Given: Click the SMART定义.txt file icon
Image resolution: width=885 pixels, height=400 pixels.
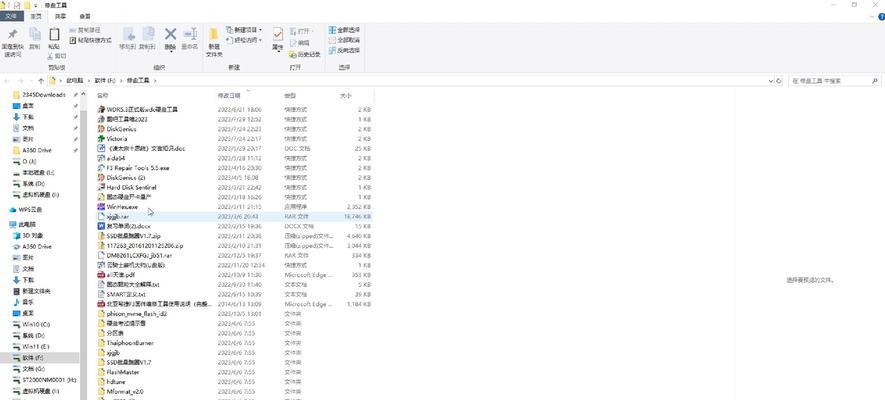Looking at the screenshot, I should 102,294.
